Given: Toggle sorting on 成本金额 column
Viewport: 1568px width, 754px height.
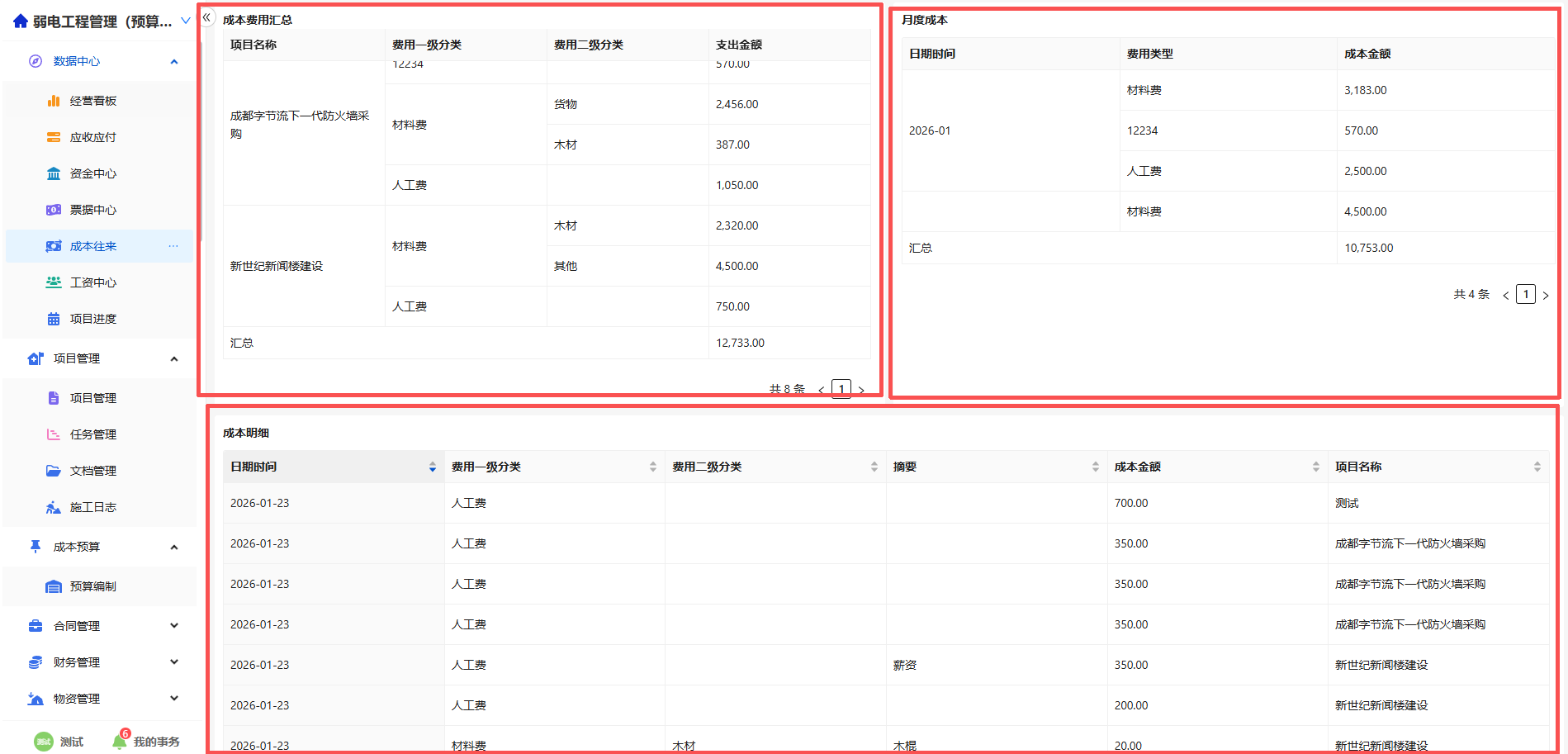Looking at the screenshot, I should (x=1315, y=467).
